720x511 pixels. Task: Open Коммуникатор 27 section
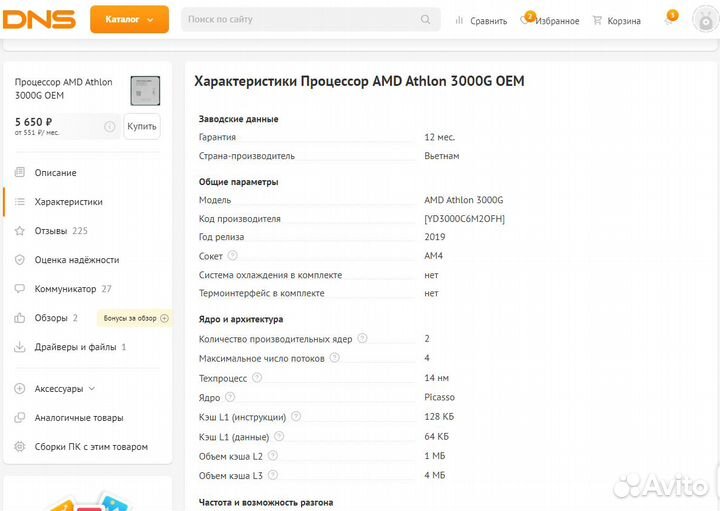click(73, 289)
